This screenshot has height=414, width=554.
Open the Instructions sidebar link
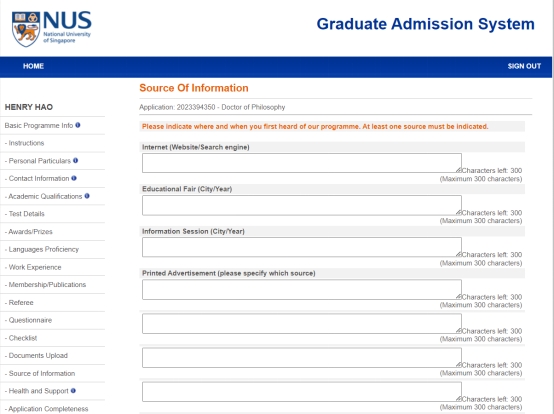click(x=24, y=143)
